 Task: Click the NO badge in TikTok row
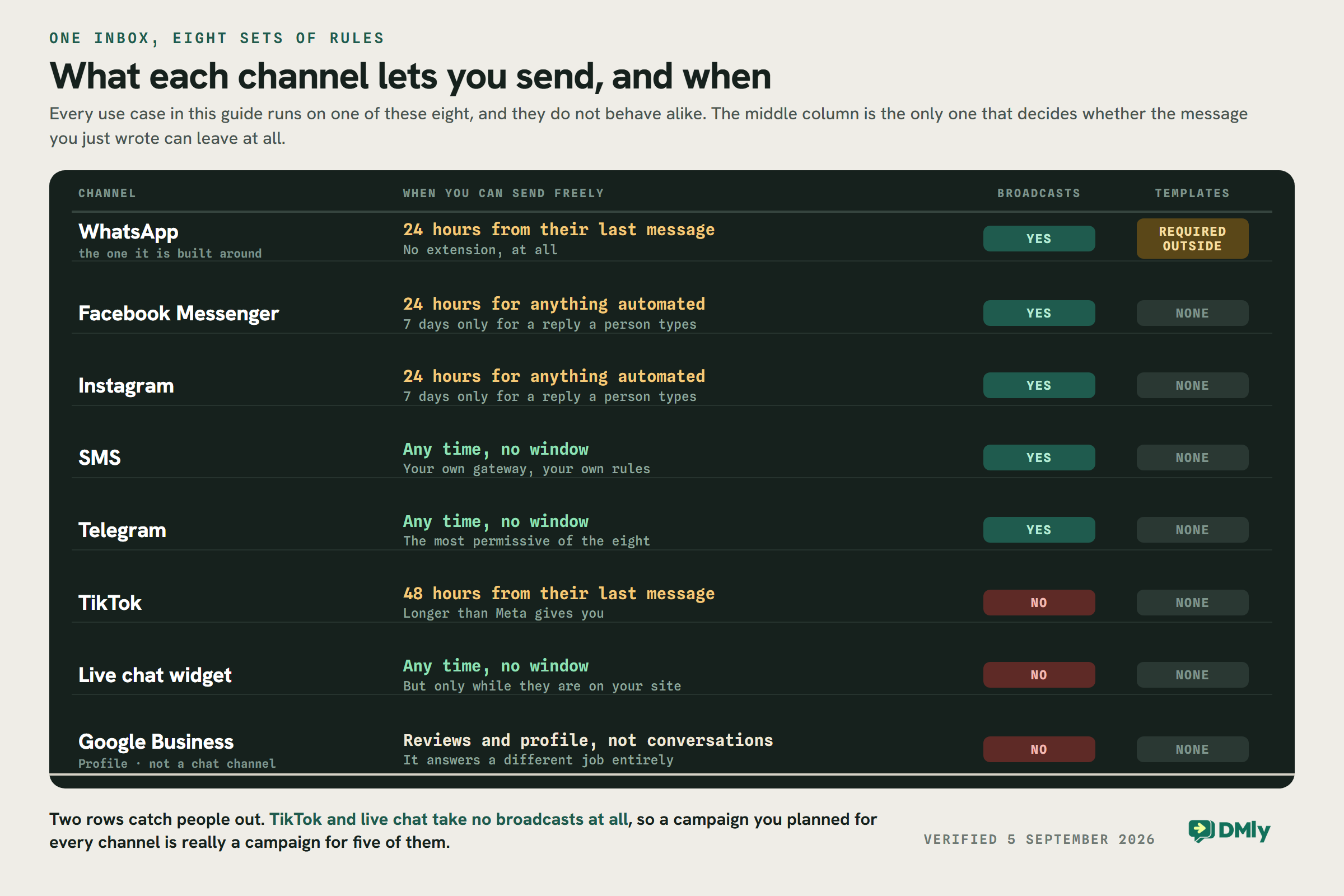coord(1039,603)
